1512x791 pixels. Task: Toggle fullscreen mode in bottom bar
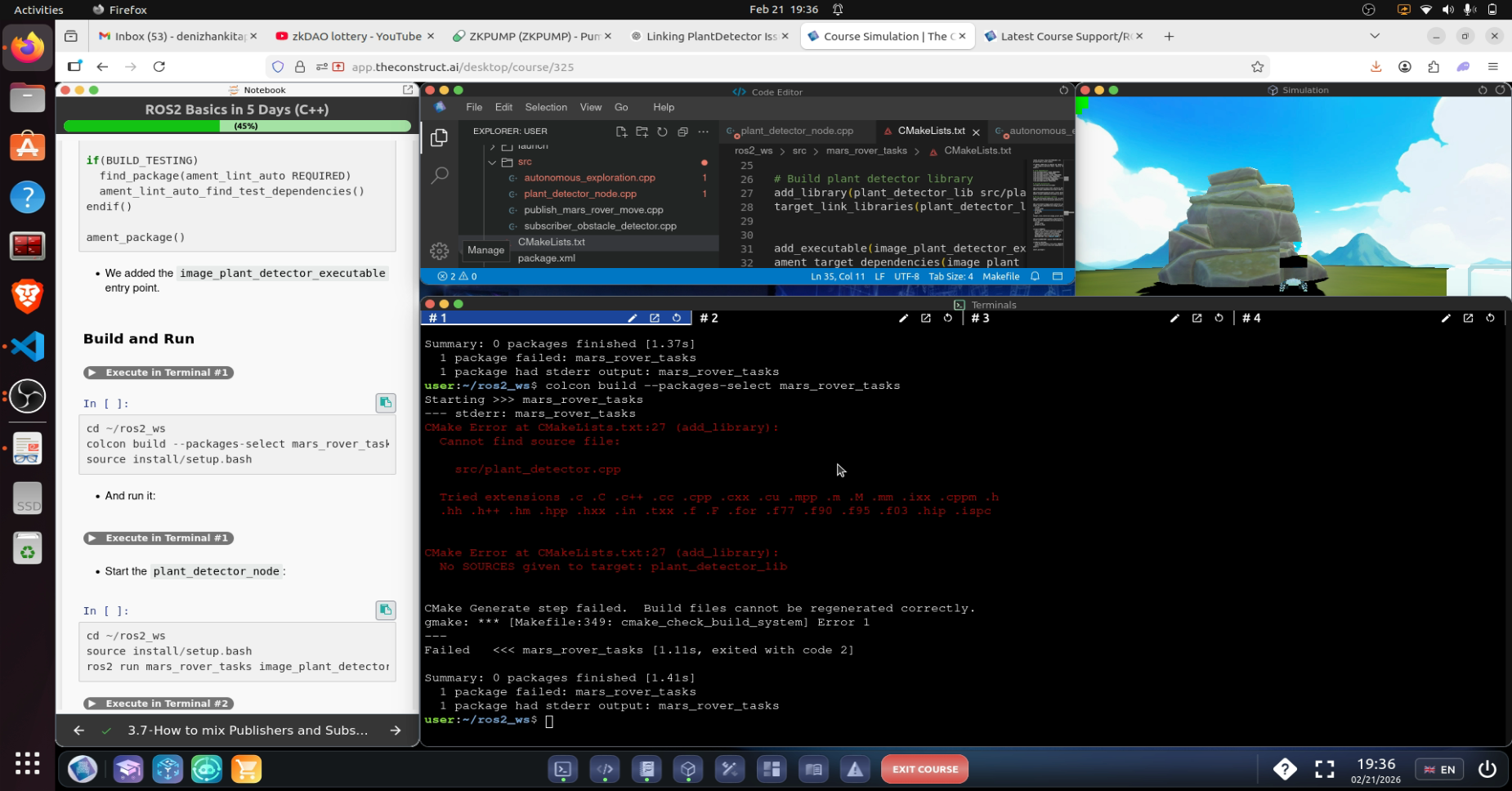[x=1324, y=769]
